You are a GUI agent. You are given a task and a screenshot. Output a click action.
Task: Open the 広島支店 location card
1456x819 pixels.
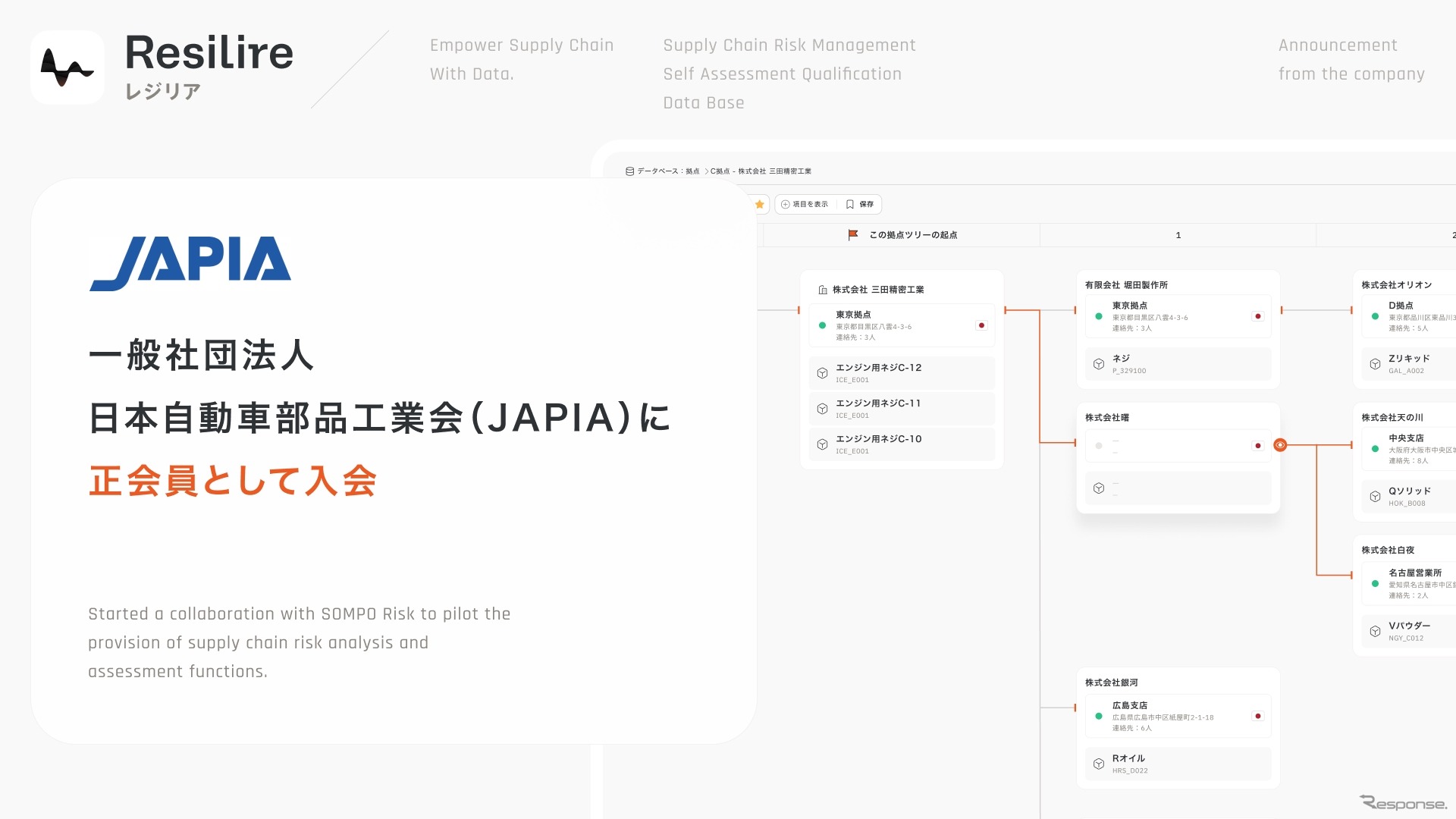point(1177,716)
